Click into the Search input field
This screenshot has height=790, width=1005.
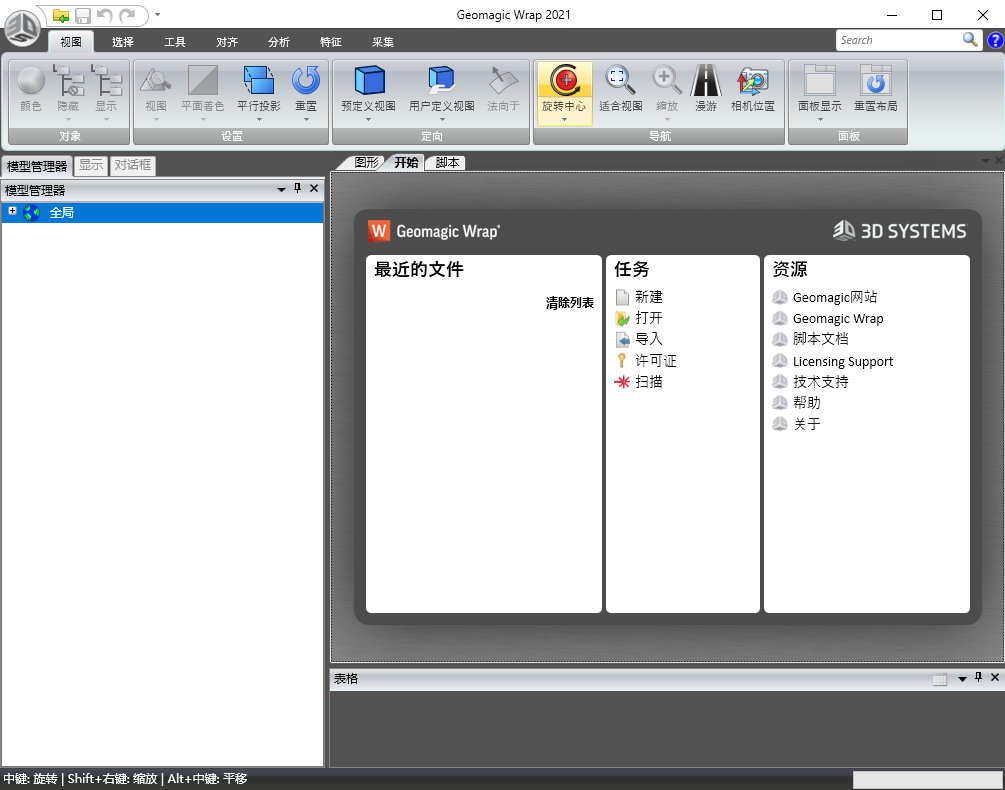pos(898,40)
